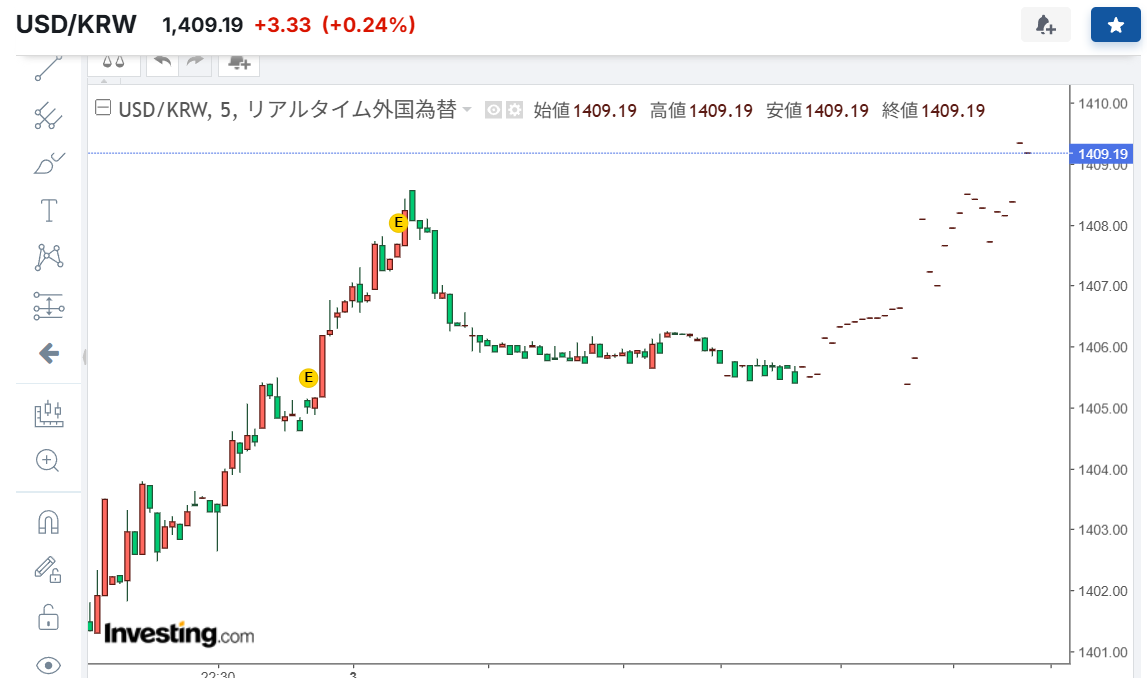Hide all drawings with eye icon
The image size is (1147, 678).
[x=48, y=665]
